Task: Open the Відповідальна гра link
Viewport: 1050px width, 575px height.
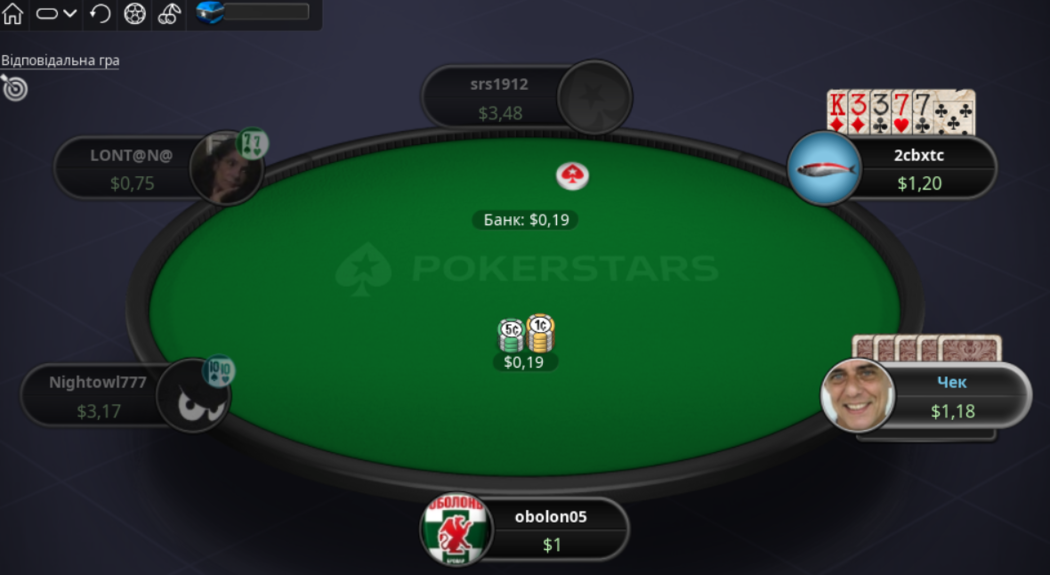Action: point(60,60)
